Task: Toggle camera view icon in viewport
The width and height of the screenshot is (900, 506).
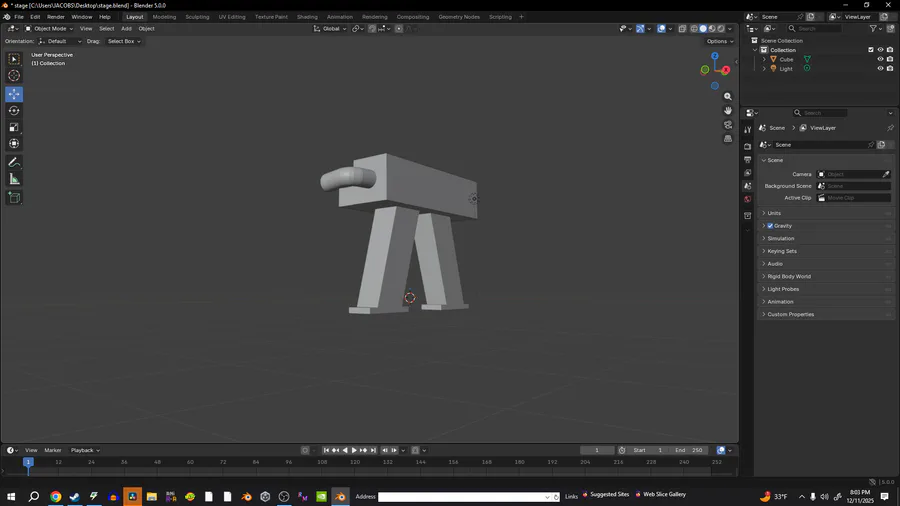Action: pos(727,125)
